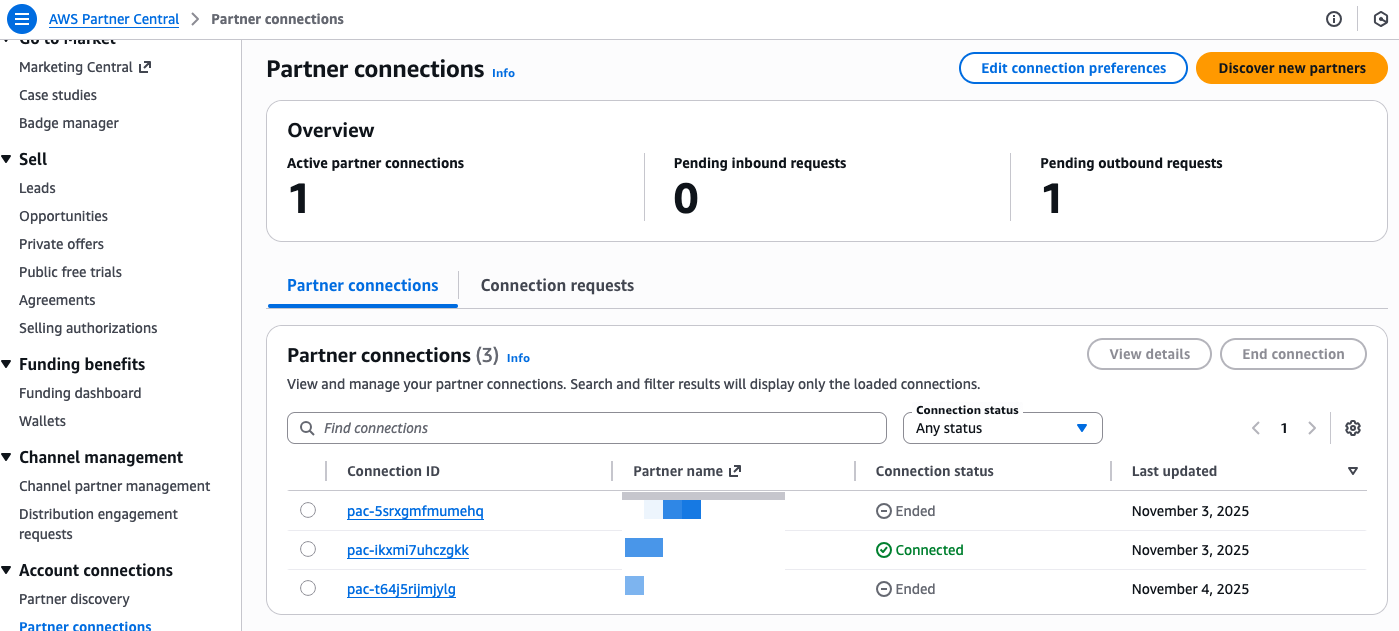Click the Marketing Central external link icon

click(145, 67)
